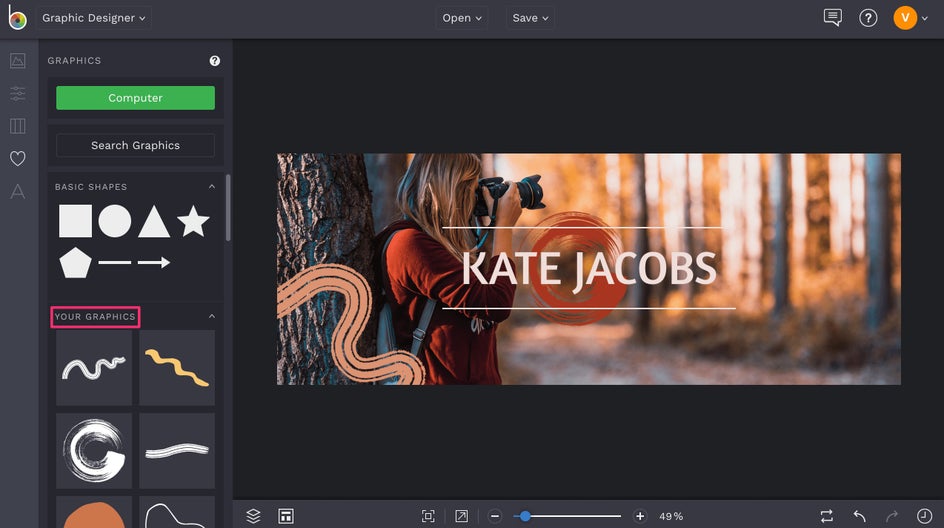Click the zoom in plus button
This screenshot has width=944, height=528.
[640, 516]
